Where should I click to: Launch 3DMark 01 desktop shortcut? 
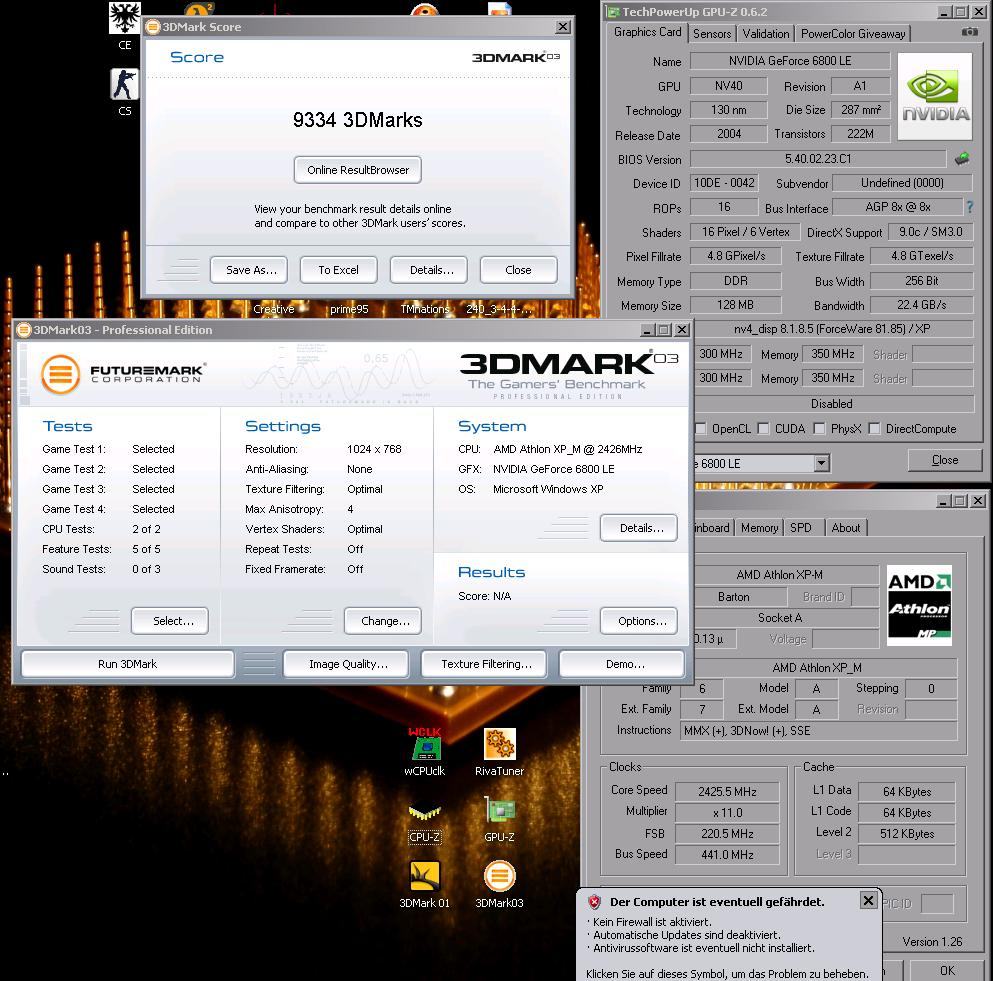[x=424, y=885]
